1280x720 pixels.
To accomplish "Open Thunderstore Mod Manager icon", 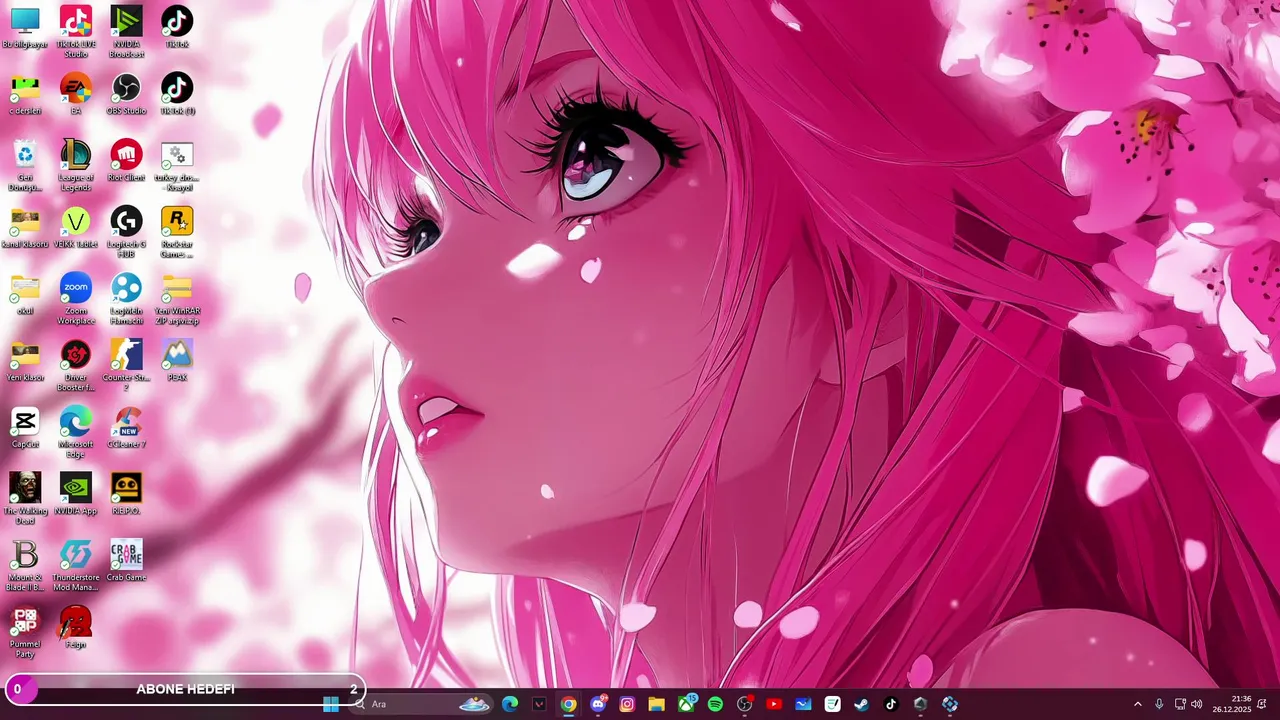I will tap(76, 566).
